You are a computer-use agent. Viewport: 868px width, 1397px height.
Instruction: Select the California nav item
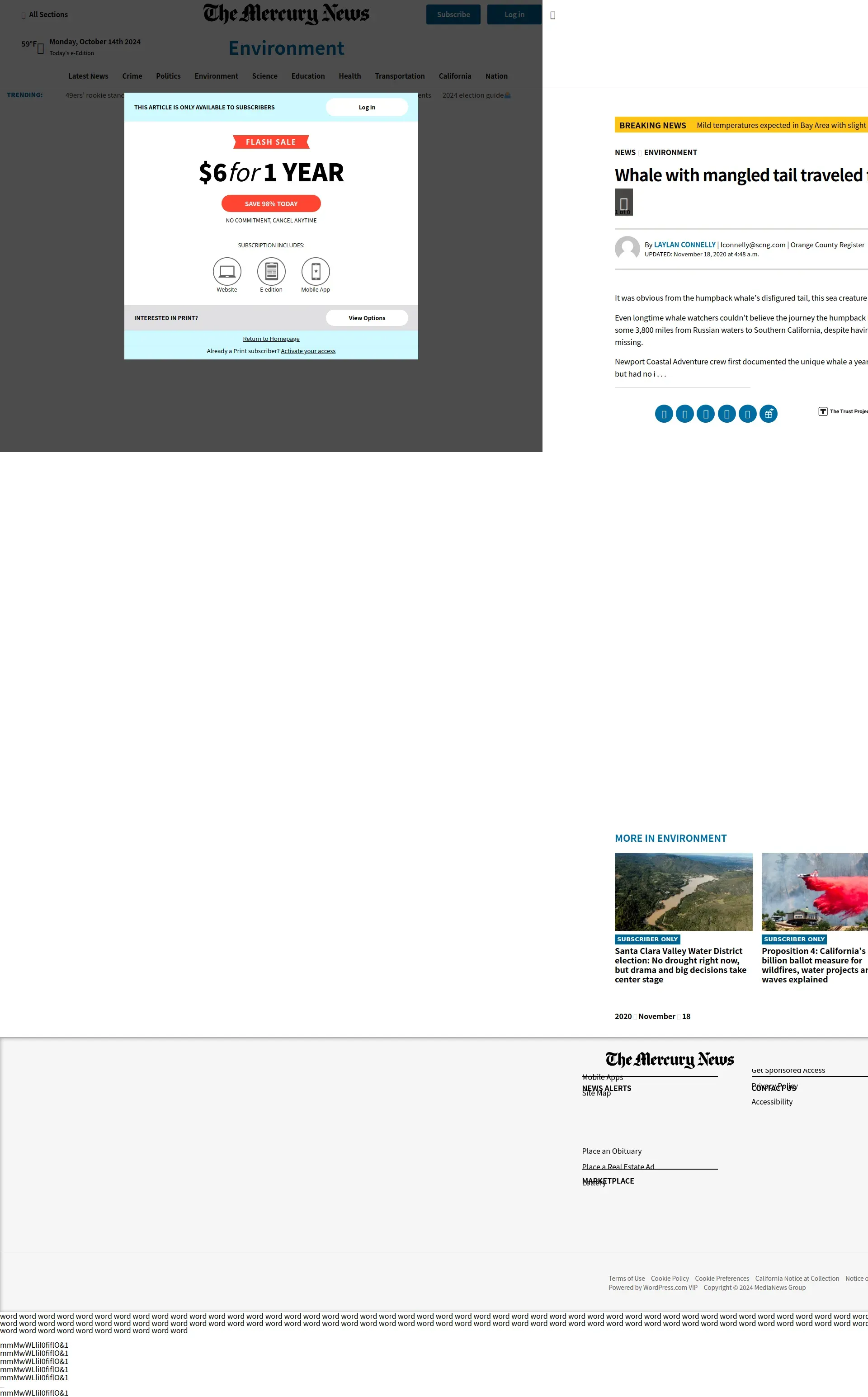(x=455, y=76)
